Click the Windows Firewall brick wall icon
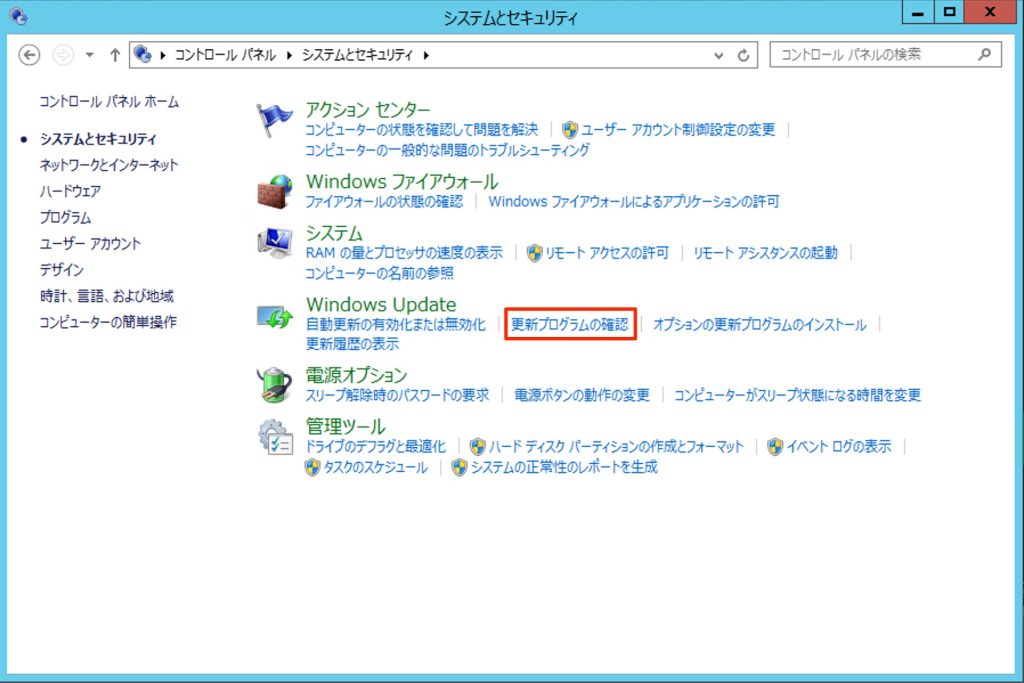 coord(274,191)
